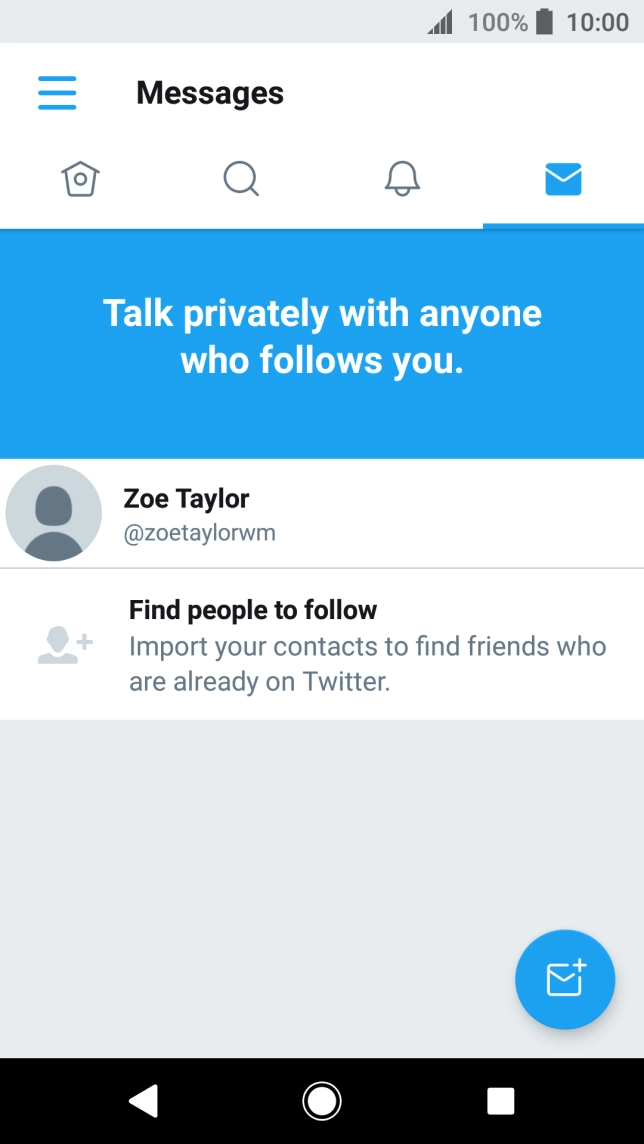Screen dimensions: 644x1144
Task: Tap the new message compose button
Action: (565, 979)
